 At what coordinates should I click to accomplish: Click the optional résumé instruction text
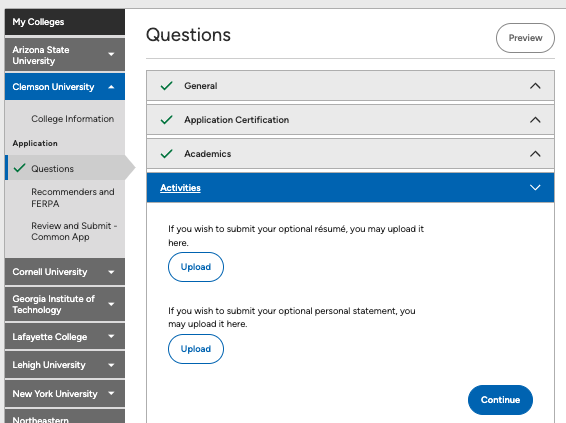click(296, 236)
